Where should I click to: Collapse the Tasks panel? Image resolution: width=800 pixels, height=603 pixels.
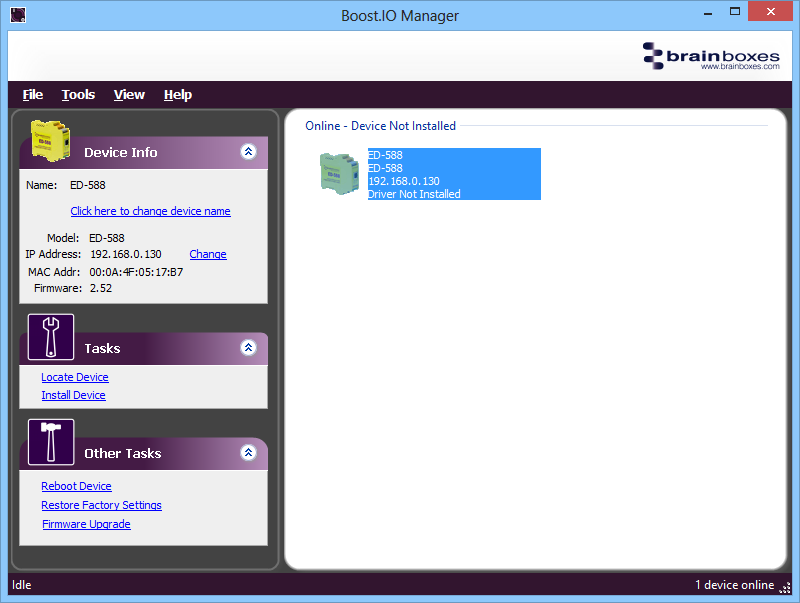248,347
